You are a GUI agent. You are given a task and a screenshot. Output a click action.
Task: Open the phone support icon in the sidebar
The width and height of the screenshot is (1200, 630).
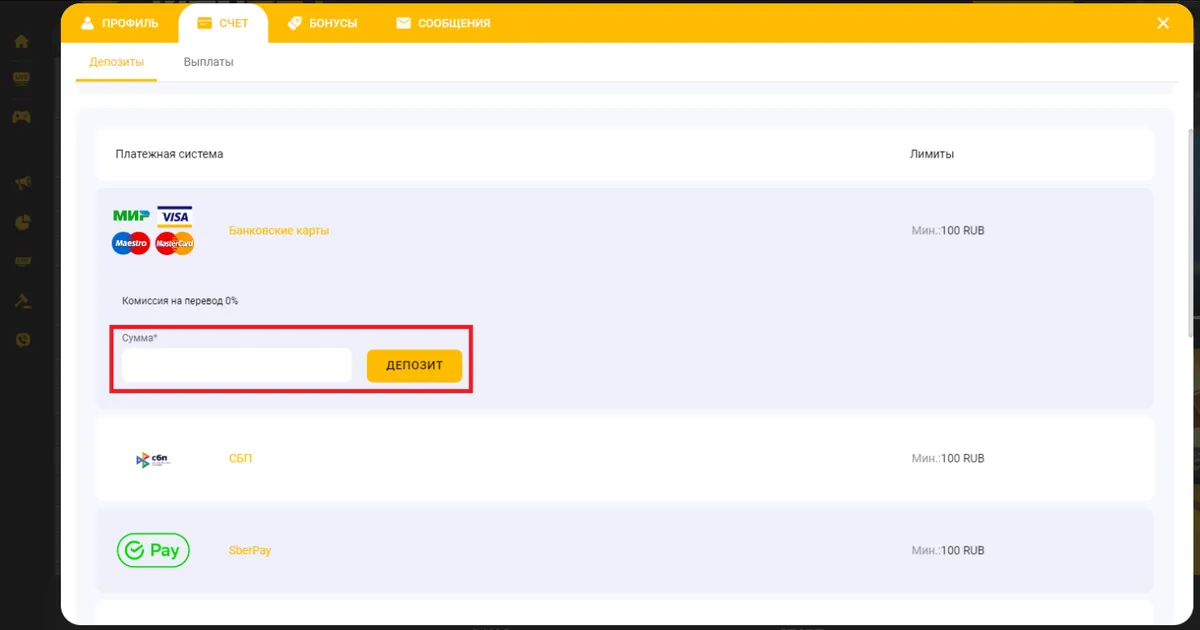[22, 340]
